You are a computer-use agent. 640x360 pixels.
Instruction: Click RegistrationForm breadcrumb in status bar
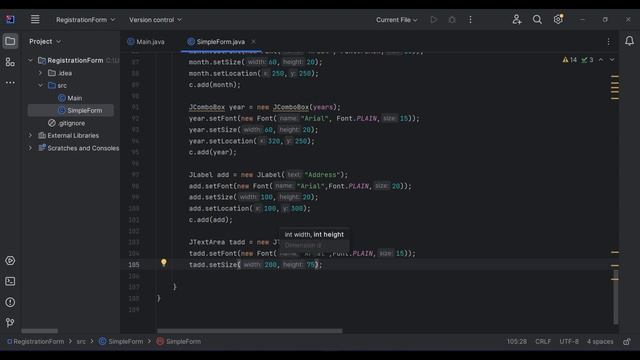coord(36,342)
